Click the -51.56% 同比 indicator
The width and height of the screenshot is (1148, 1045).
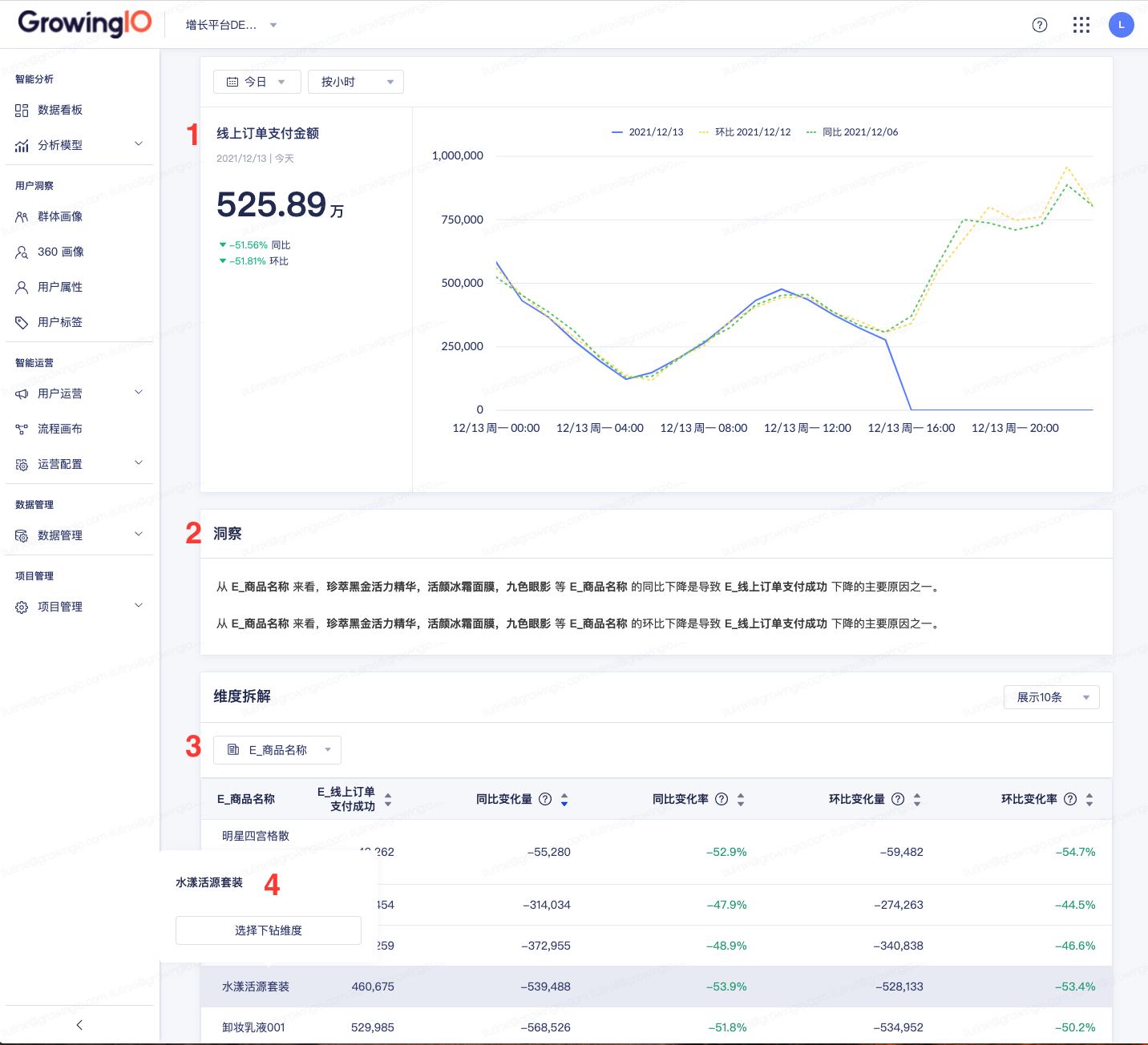(255, 245)
